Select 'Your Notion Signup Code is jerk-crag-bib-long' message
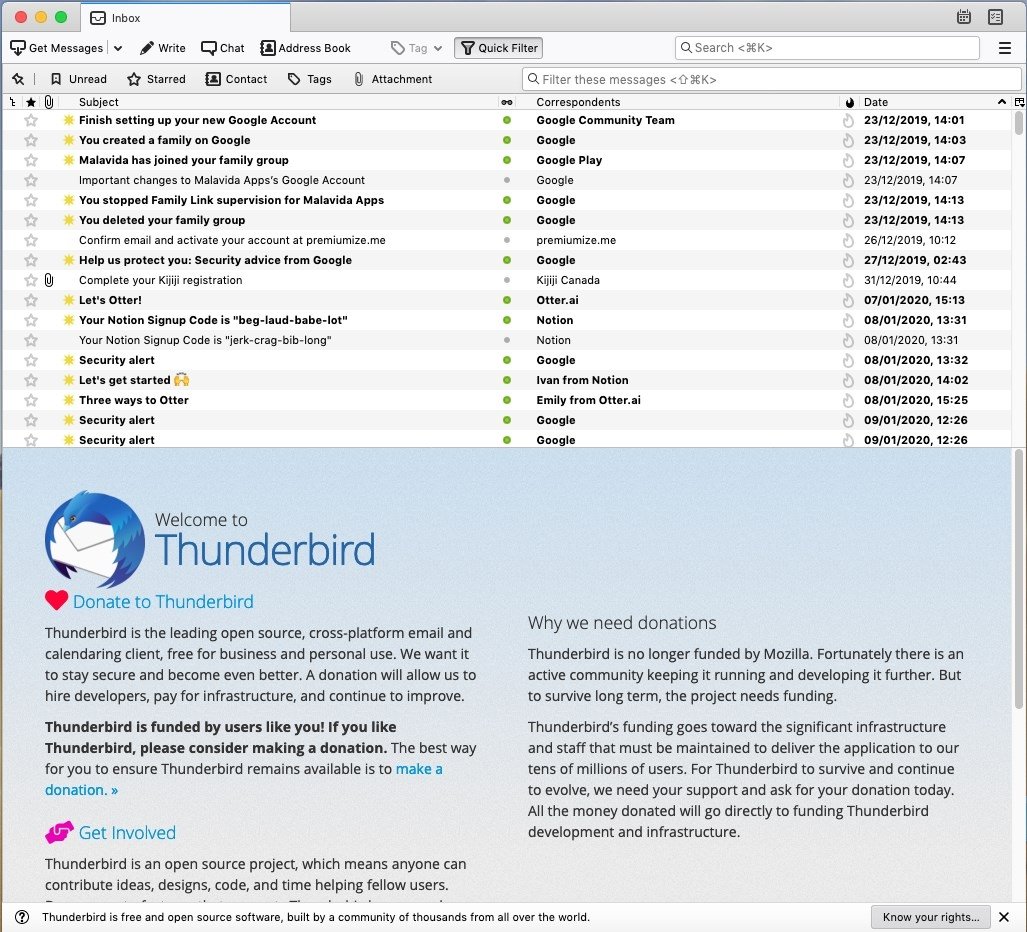1027x932 pixels. tap(205, 341)
